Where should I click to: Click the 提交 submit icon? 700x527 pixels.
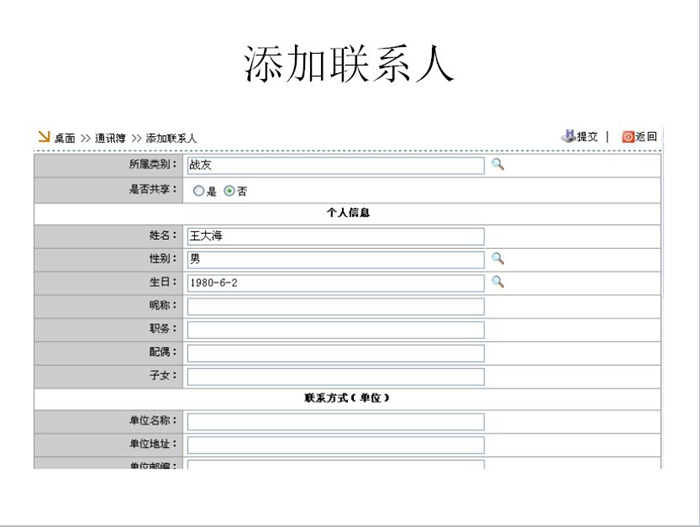click(568, 136)
